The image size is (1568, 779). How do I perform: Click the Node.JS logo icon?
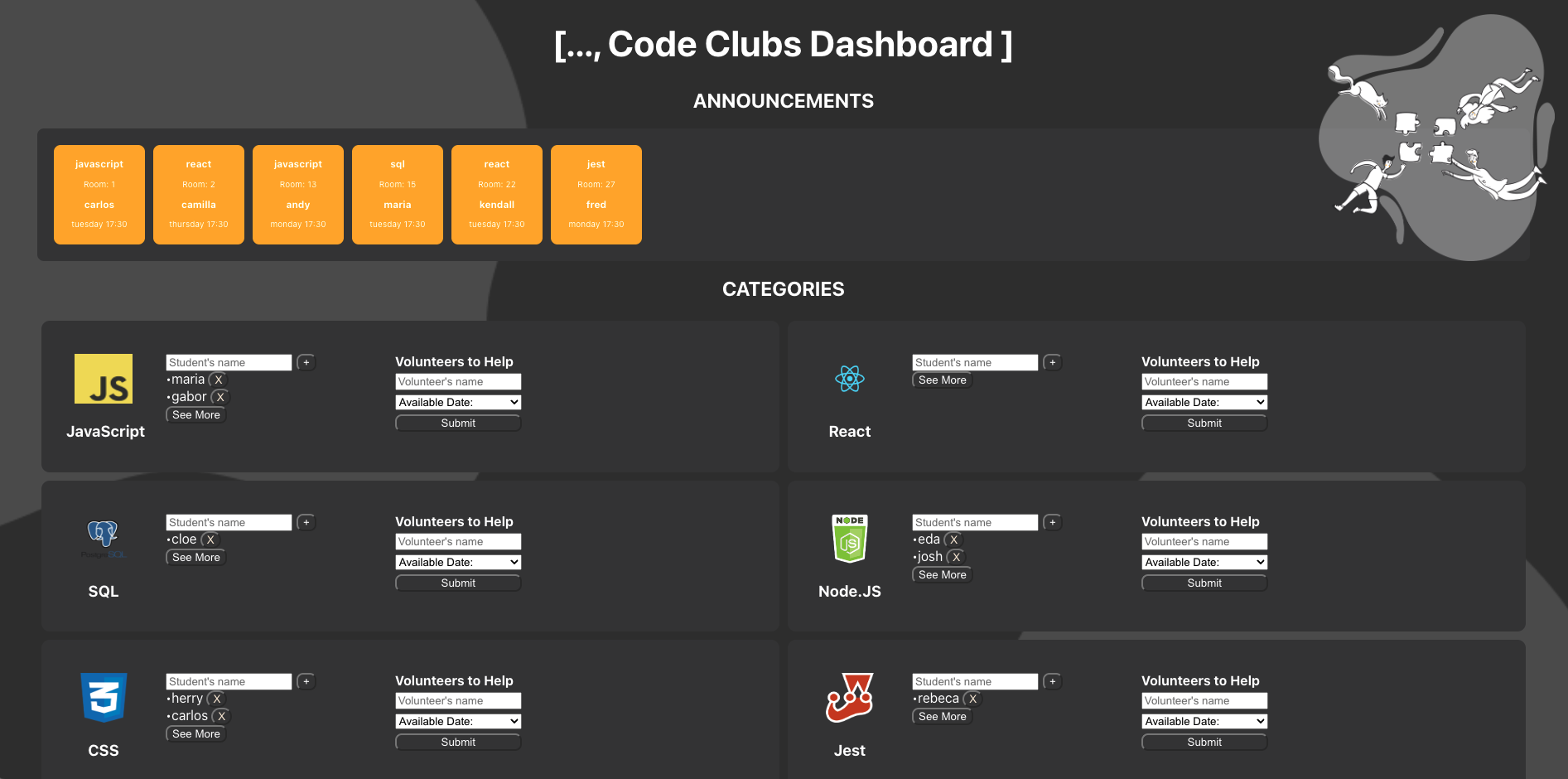point(850,539)
